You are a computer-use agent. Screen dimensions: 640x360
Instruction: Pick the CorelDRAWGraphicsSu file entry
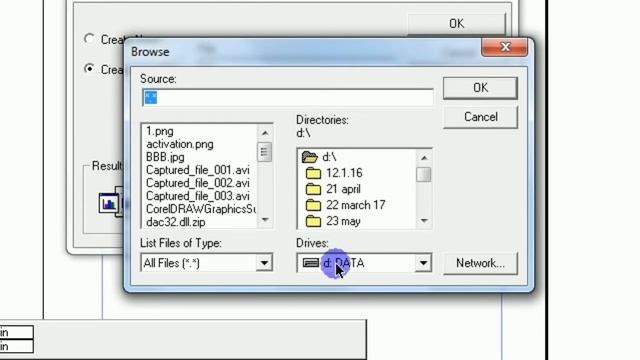[x=200, y=209]
